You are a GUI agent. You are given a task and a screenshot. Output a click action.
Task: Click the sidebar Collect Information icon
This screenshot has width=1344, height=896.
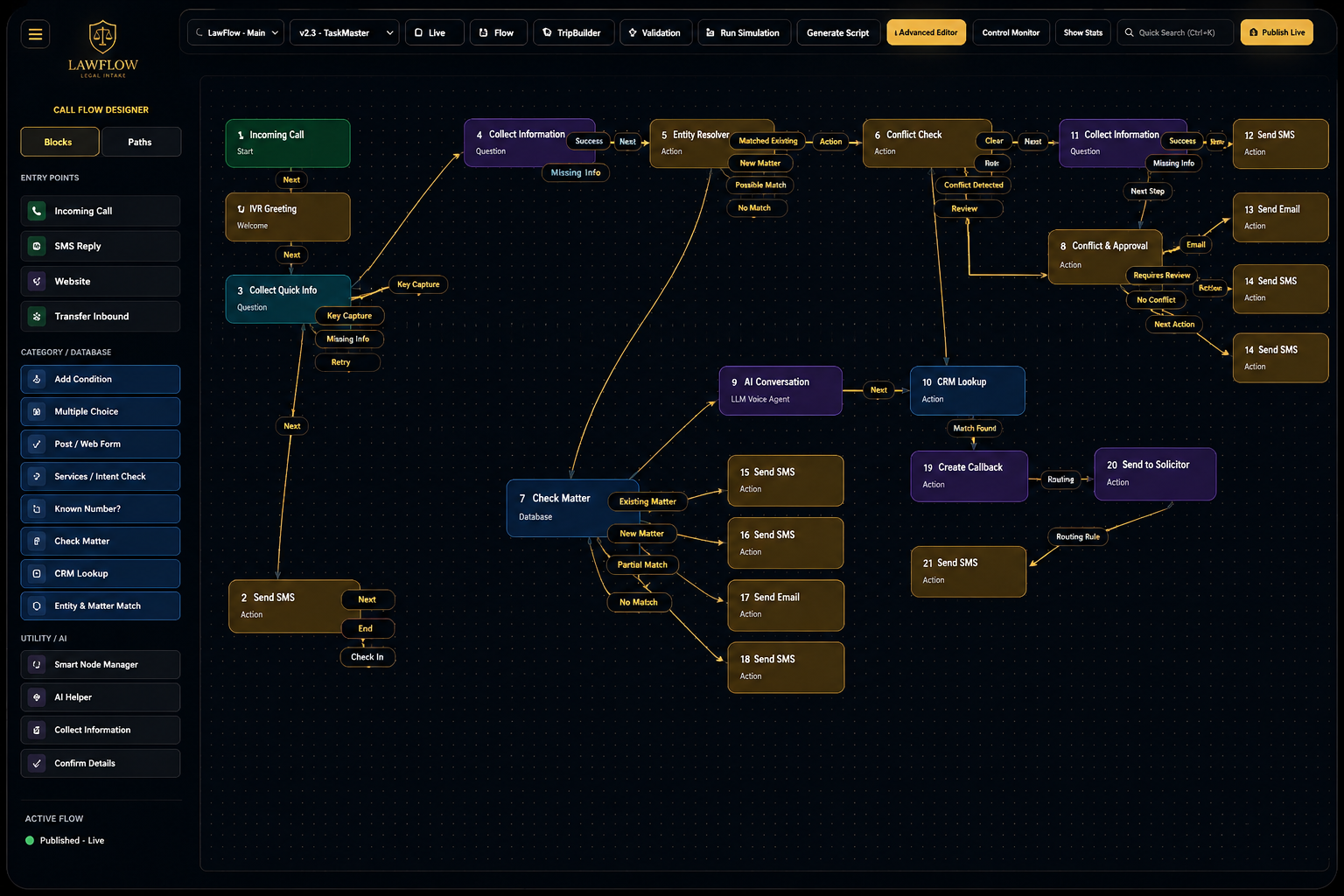point(37,730)
